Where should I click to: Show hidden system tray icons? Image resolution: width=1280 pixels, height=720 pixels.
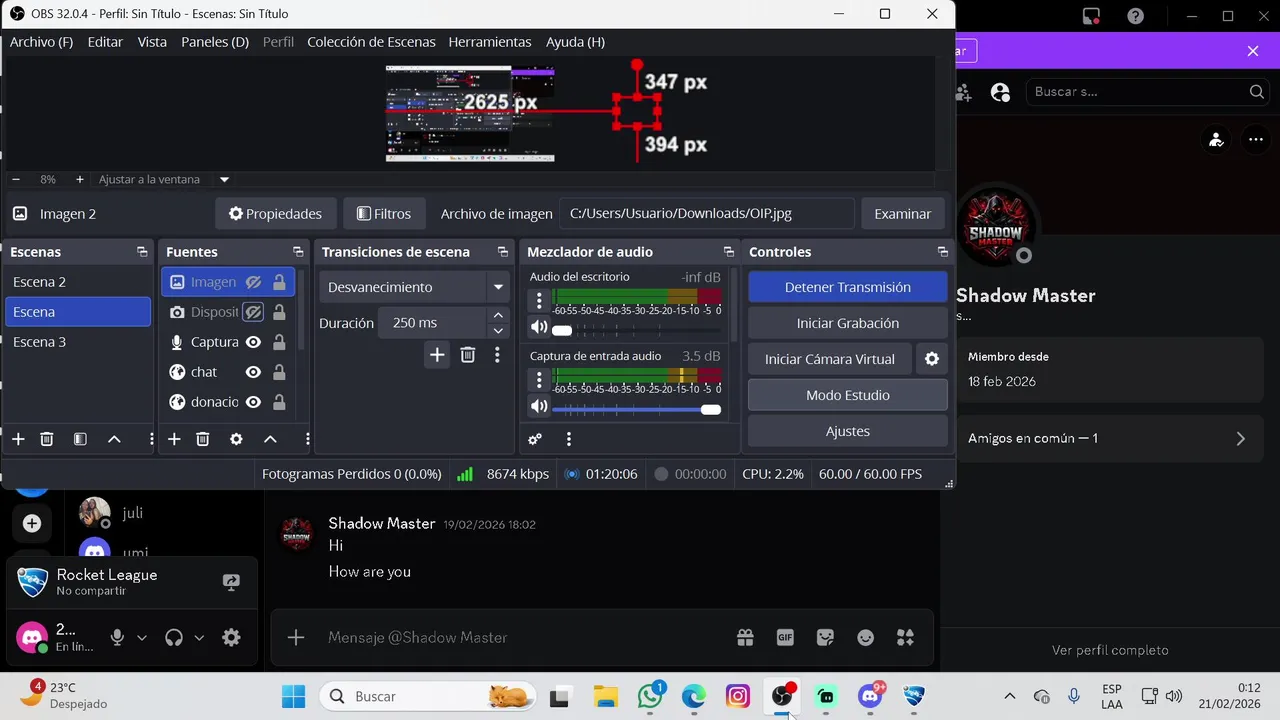pos(1009,696)
